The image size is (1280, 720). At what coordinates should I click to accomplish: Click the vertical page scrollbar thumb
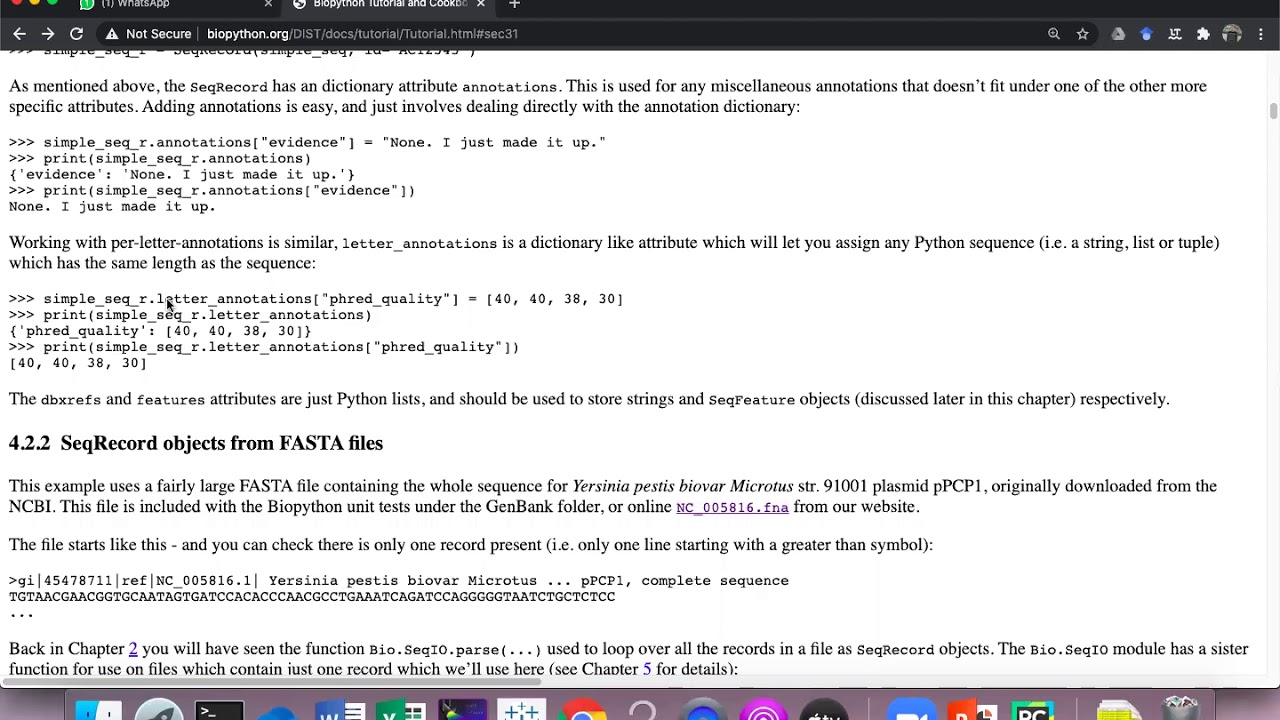tap(1273, 111)
